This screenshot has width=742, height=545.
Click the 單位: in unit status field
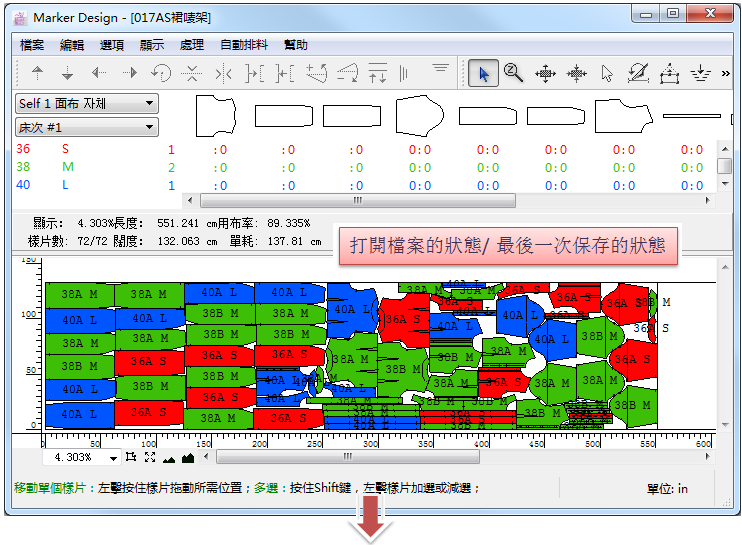[x=667, y=489]
